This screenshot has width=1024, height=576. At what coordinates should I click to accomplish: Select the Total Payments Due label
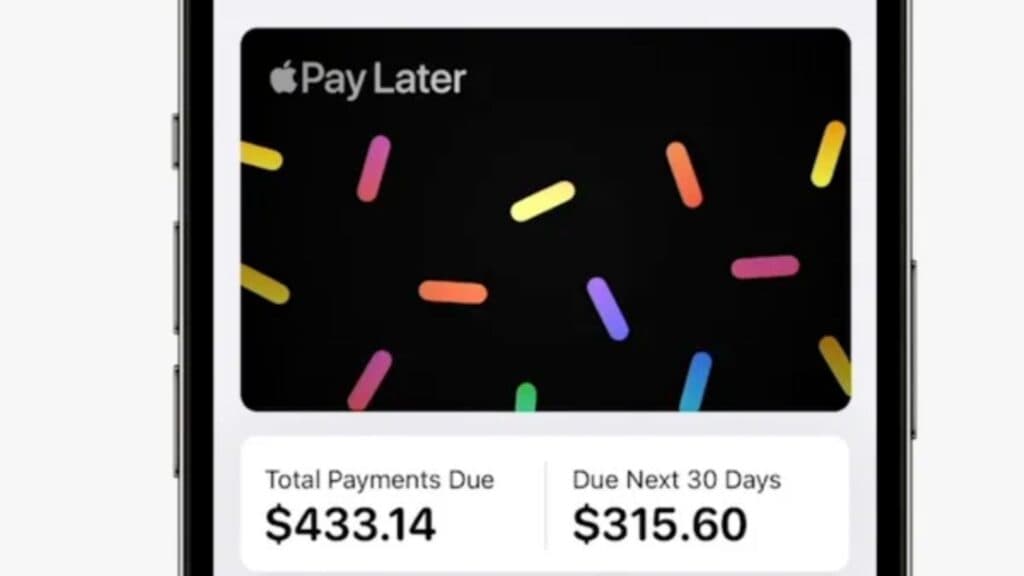click(379, 480)
